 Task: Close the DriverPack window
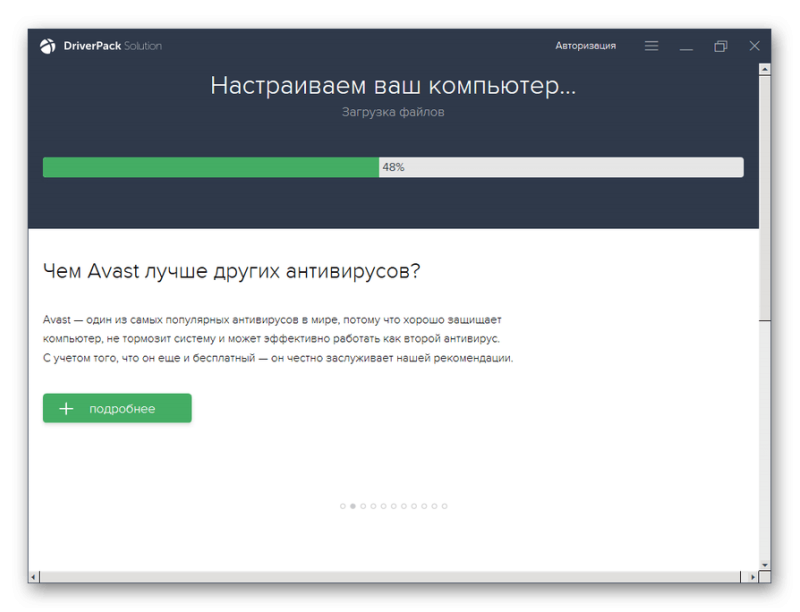[x=755, y=46]
